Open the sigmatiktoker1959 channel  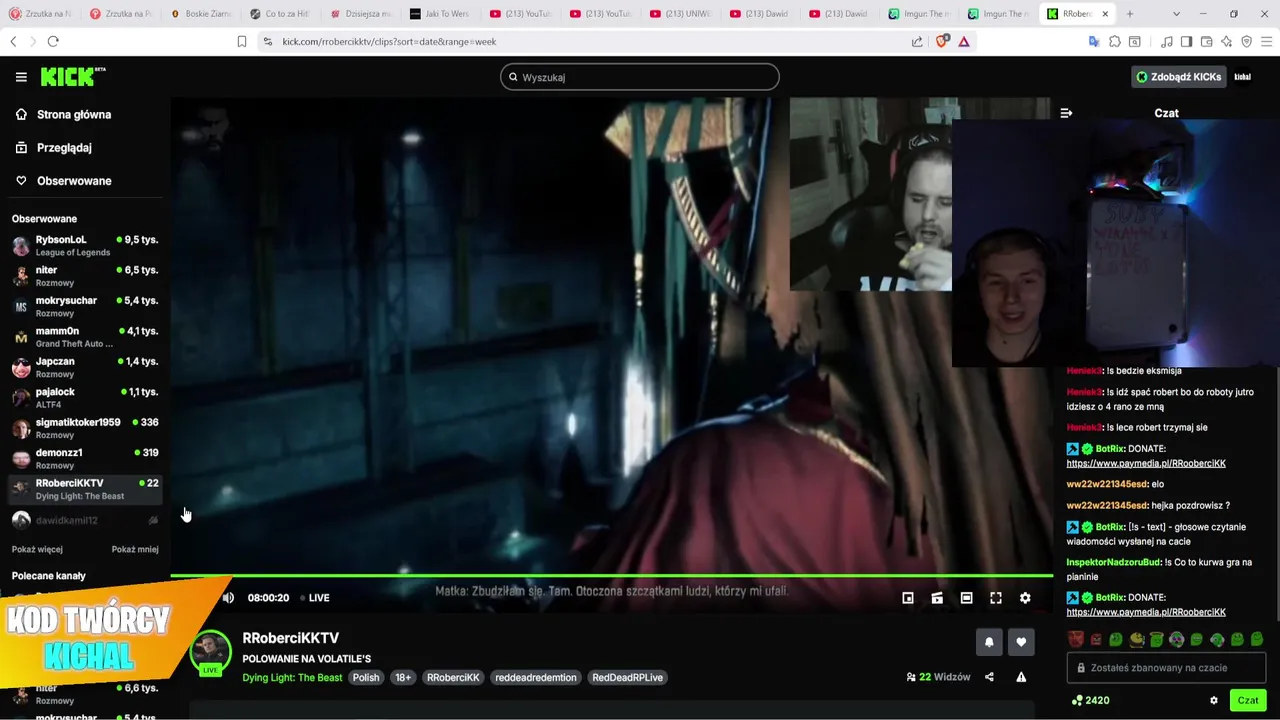point(85,428)
